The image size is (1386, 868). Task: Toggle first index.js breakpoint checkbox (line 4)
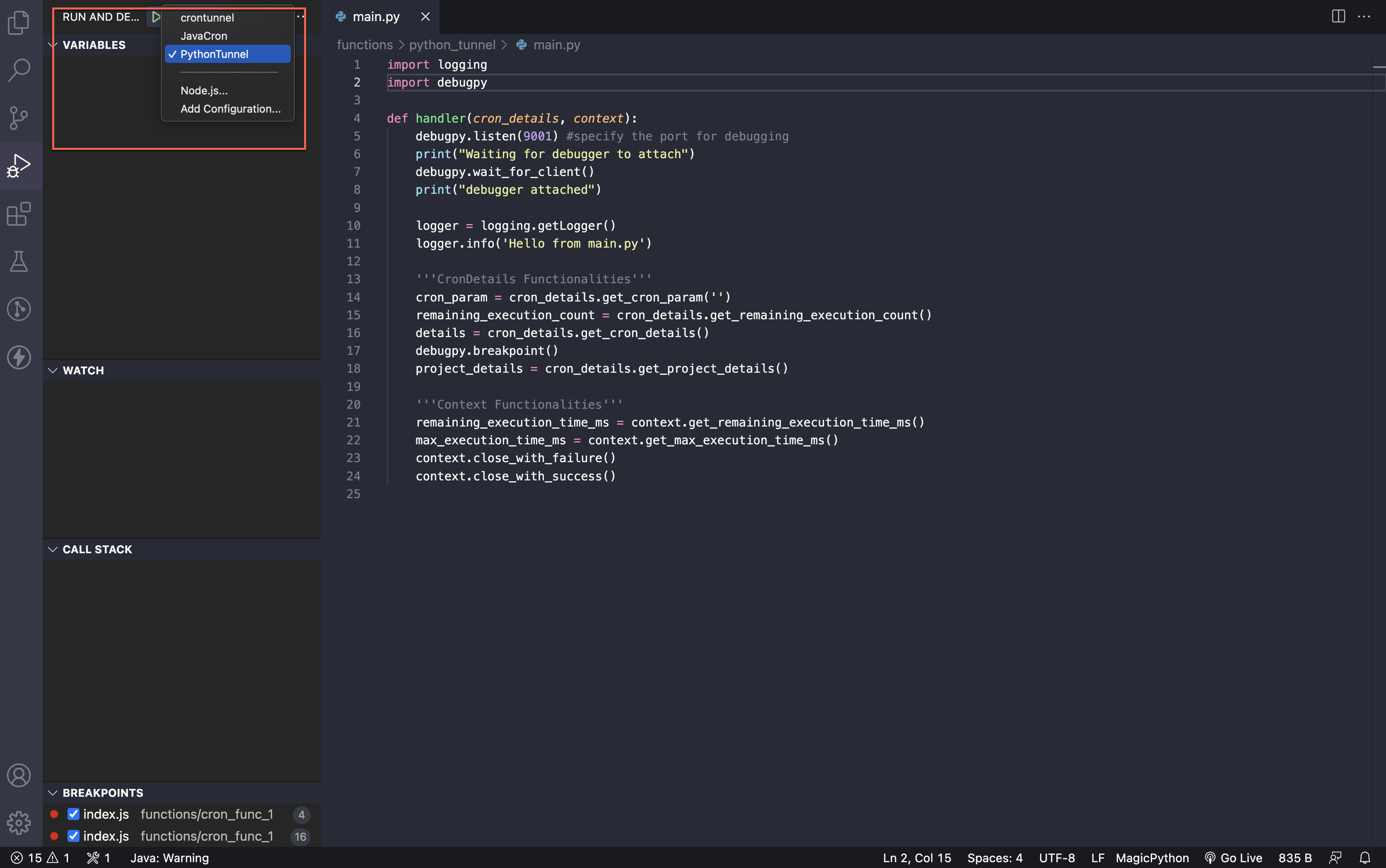coord(73,814)
